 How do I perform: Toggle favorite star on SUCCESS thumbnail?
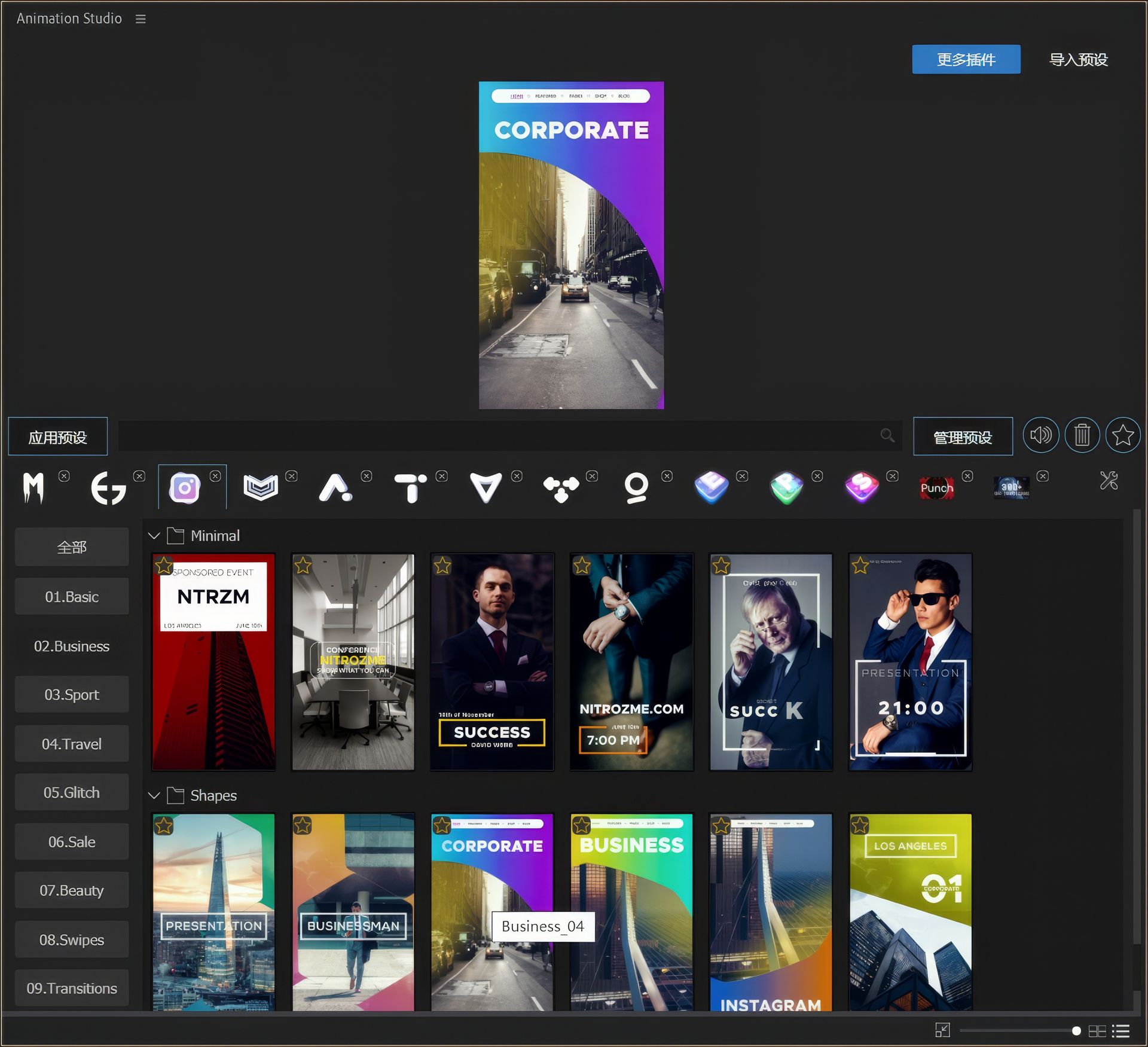442,565
